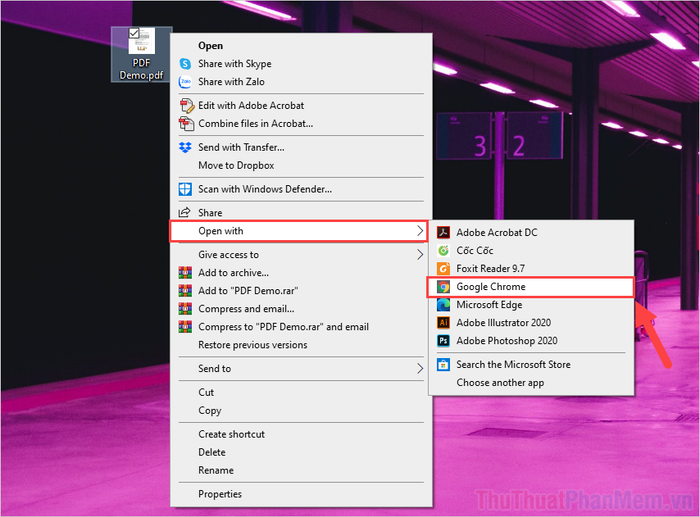The width and height of the screenshot is (700, 517).
Task: Click the Adobe Illustrator Ai icon
Action: (443, 323)
